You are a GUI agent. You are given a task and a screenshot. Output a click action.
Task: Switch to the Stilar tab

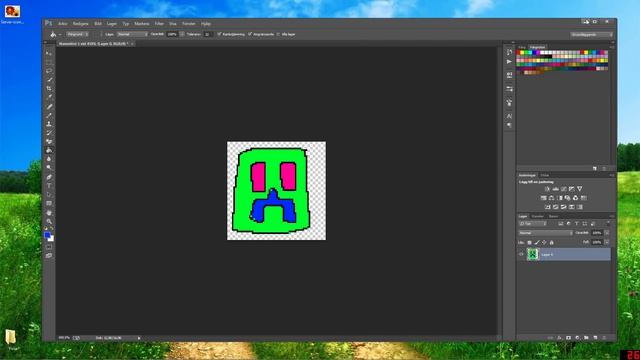click(x=545, y=176)
